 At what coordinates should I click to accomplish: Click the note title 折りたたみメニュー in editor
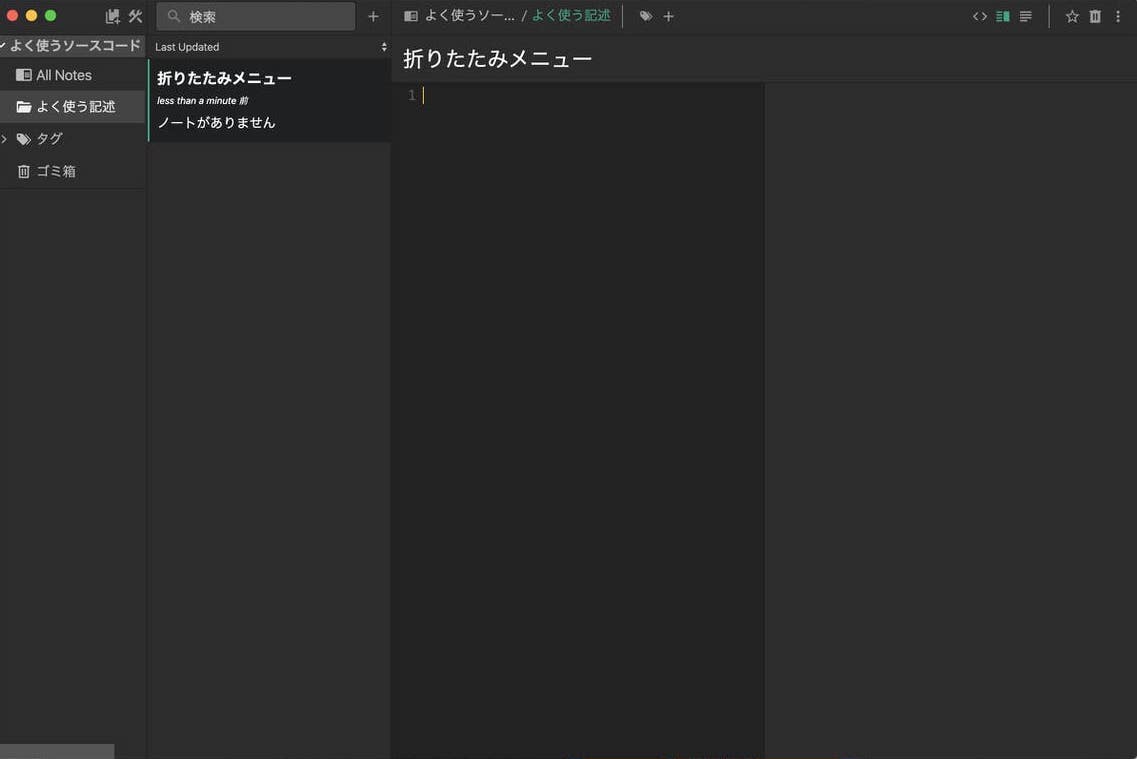(497, 58)
